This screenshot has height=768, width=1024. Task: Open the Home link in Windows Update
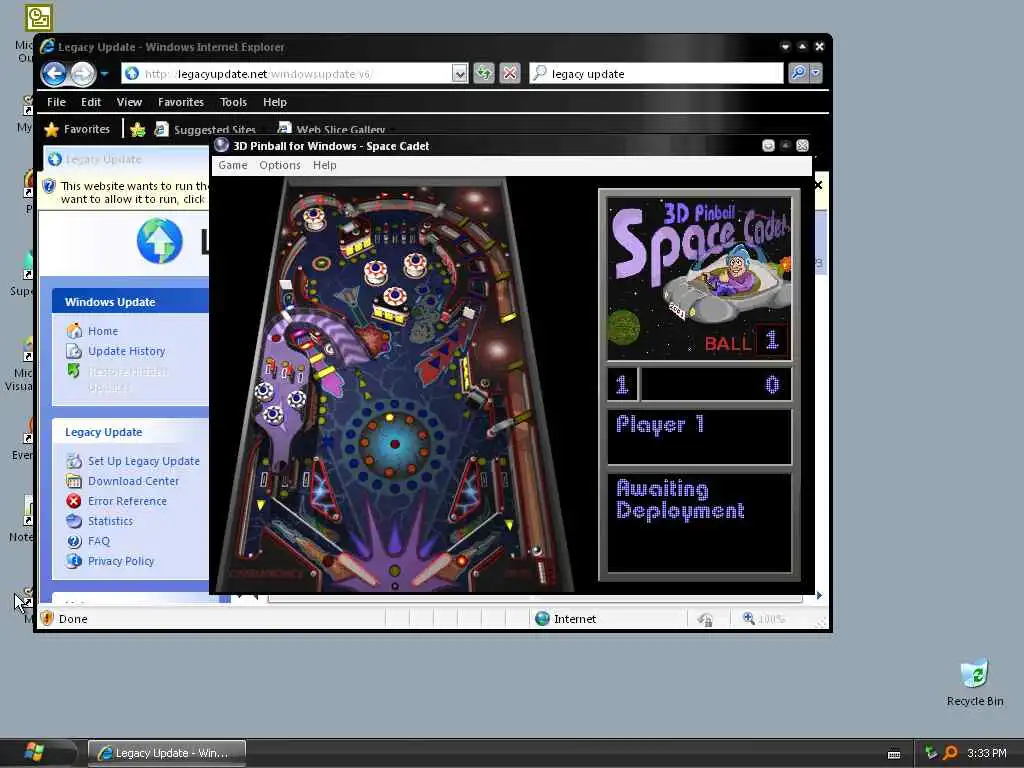coord(103,331)
